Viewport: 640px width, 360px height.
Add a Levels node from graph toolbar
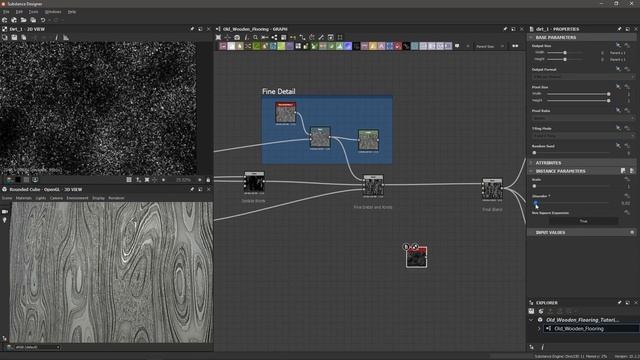point(339,46)
